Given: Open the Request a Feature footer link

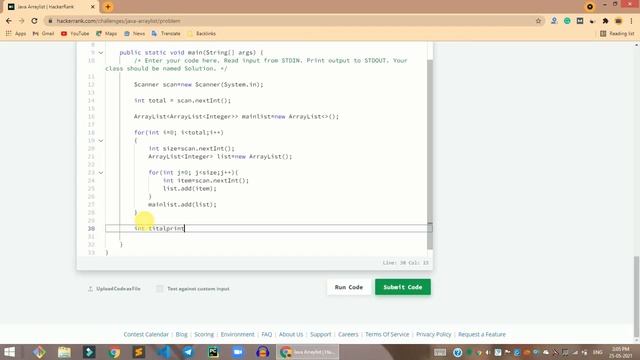Looking at the screenshot, I should (482, 334).
